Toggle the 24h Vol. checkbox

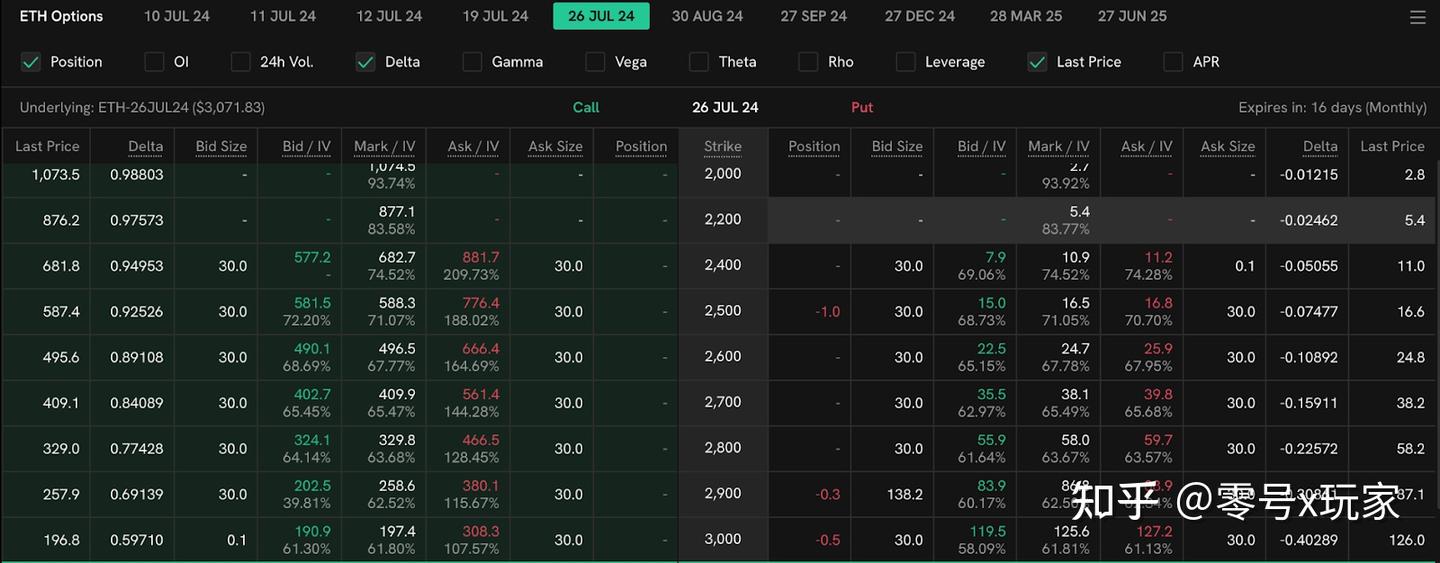tap(240, 62)
